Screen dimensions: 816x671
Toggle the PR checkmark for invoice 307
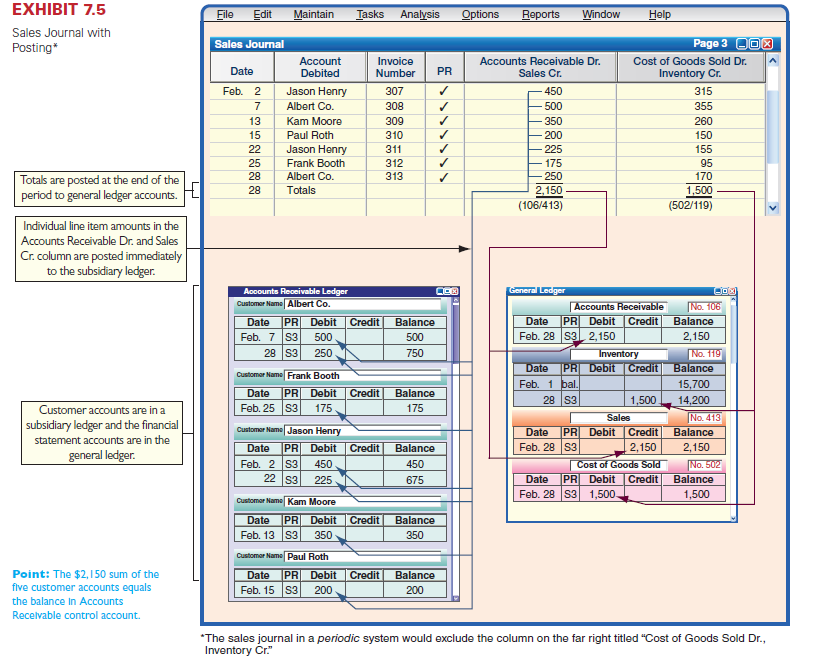click(444, 91)
